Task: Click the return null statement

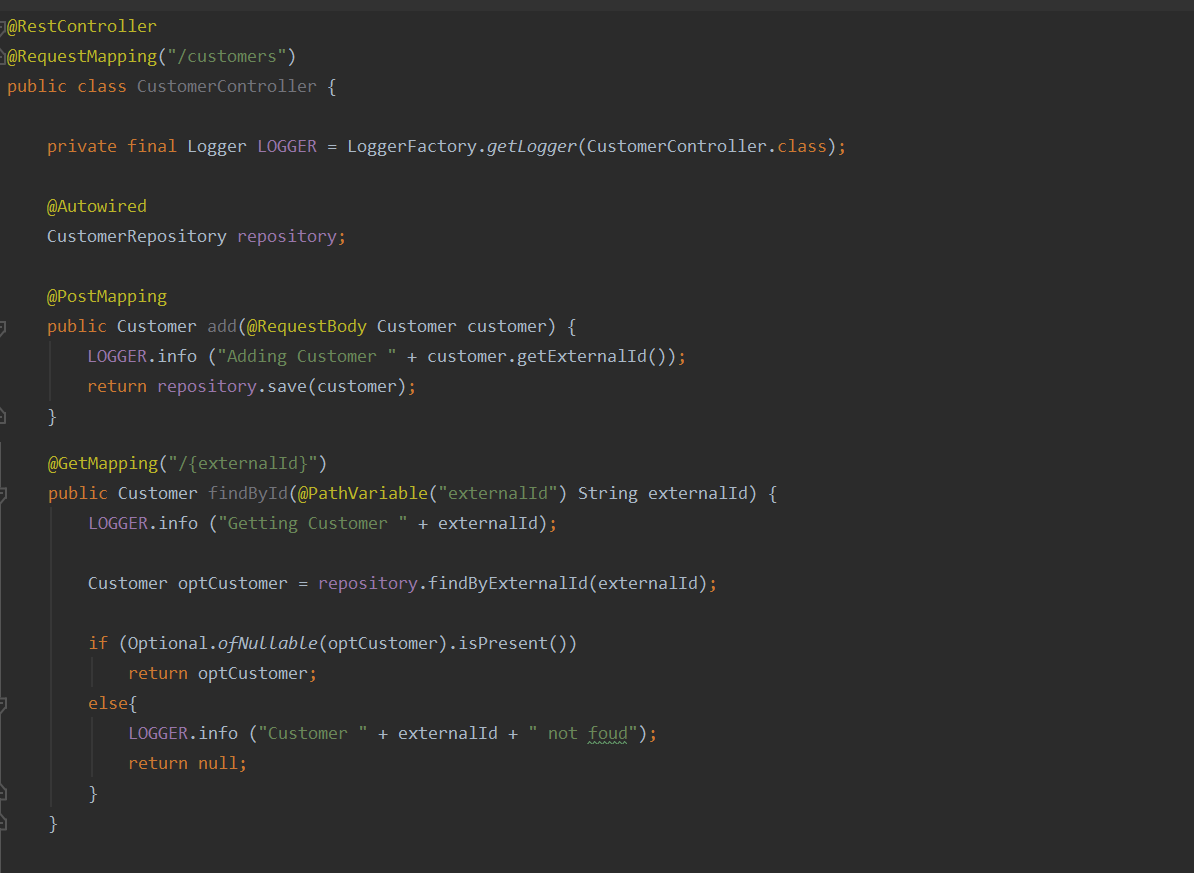Action: [187, 763]
